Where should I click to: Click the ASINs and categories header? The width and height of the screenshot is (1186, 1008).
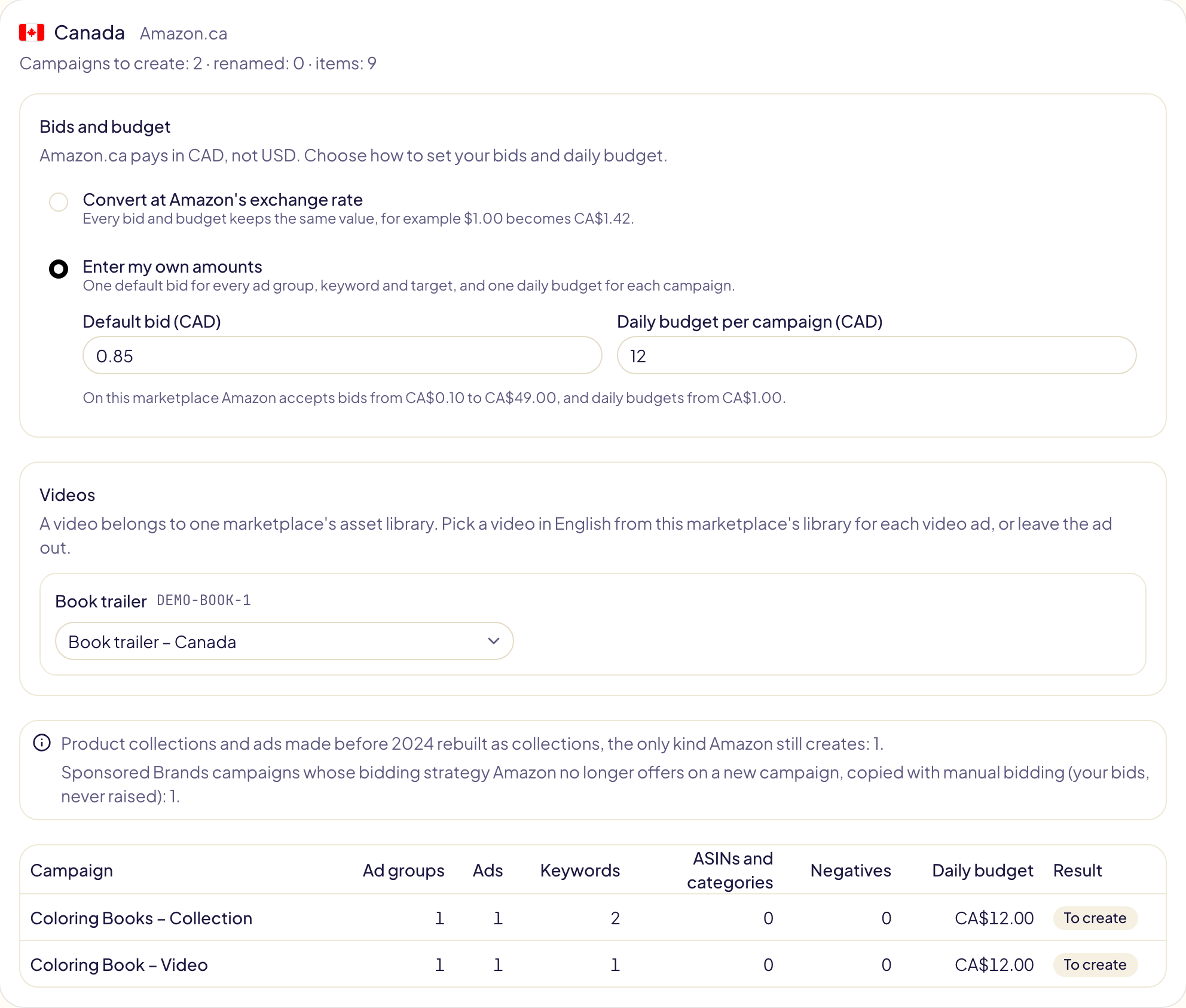(730, 870)
